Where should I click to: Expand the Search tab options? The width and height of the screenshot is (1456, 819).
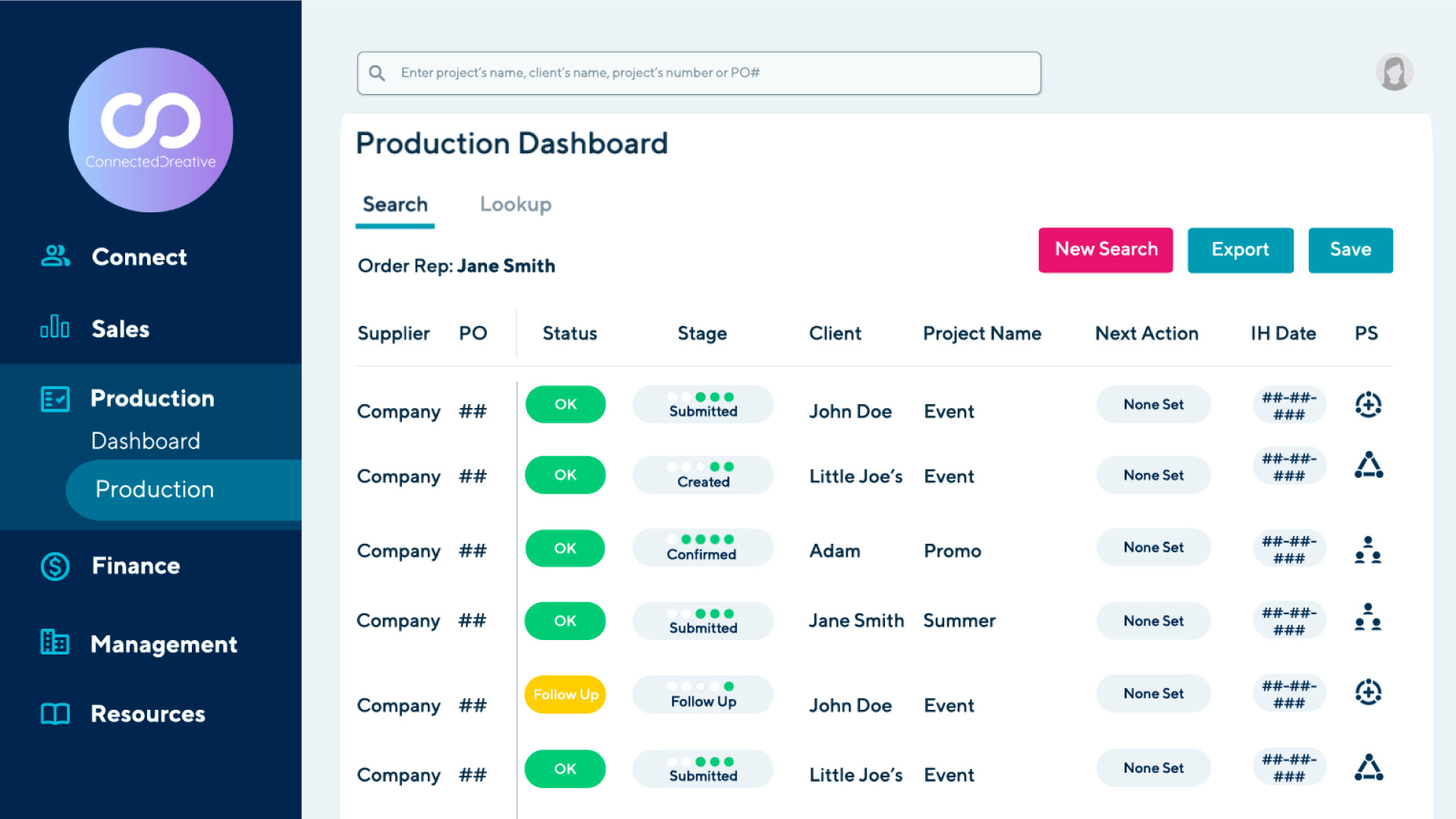point(394,204)
